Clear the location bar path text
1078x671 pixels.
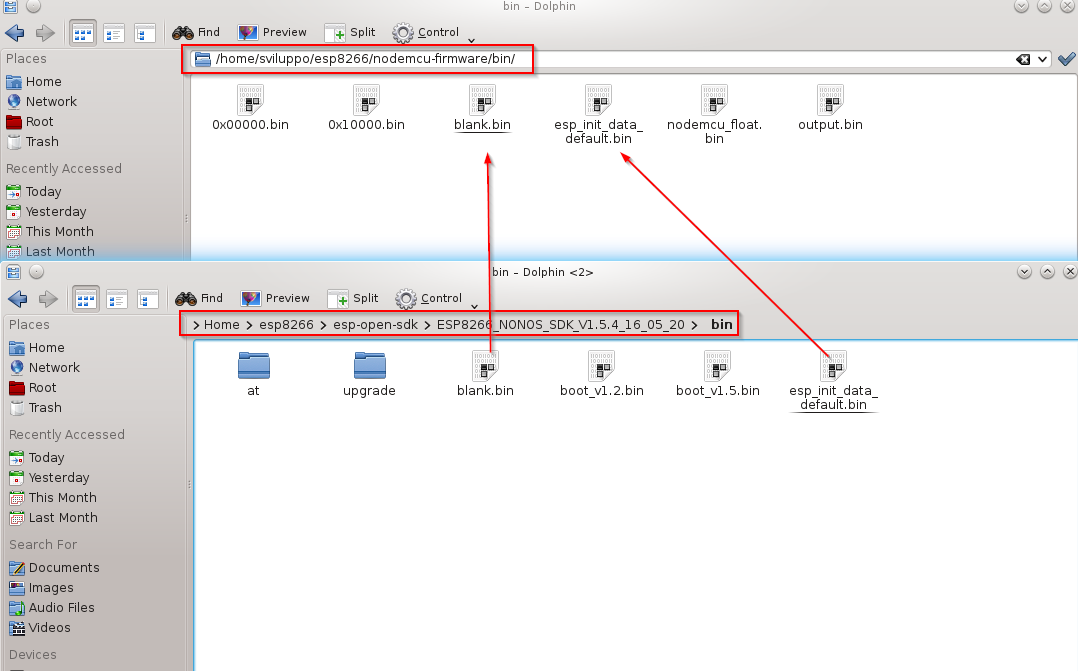coord(1023,60)
